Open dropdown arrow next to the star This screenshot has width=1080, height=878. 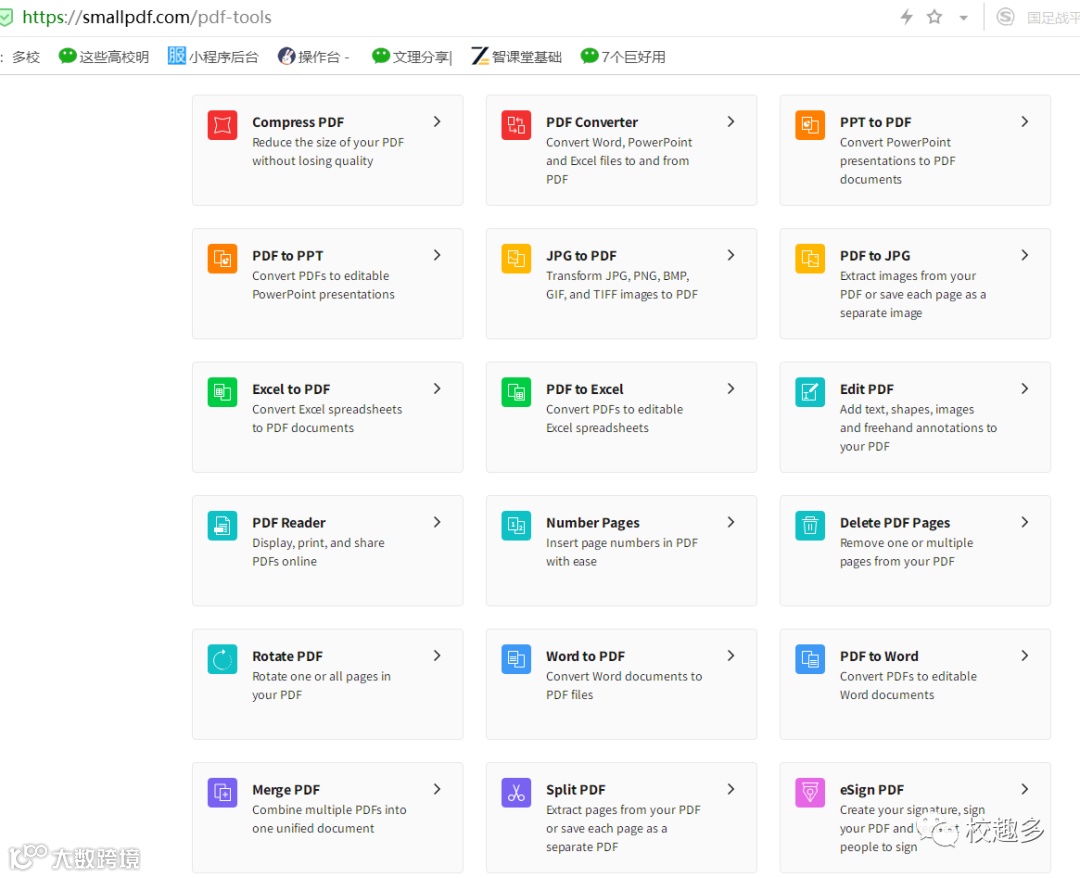[x=964, y=18]
